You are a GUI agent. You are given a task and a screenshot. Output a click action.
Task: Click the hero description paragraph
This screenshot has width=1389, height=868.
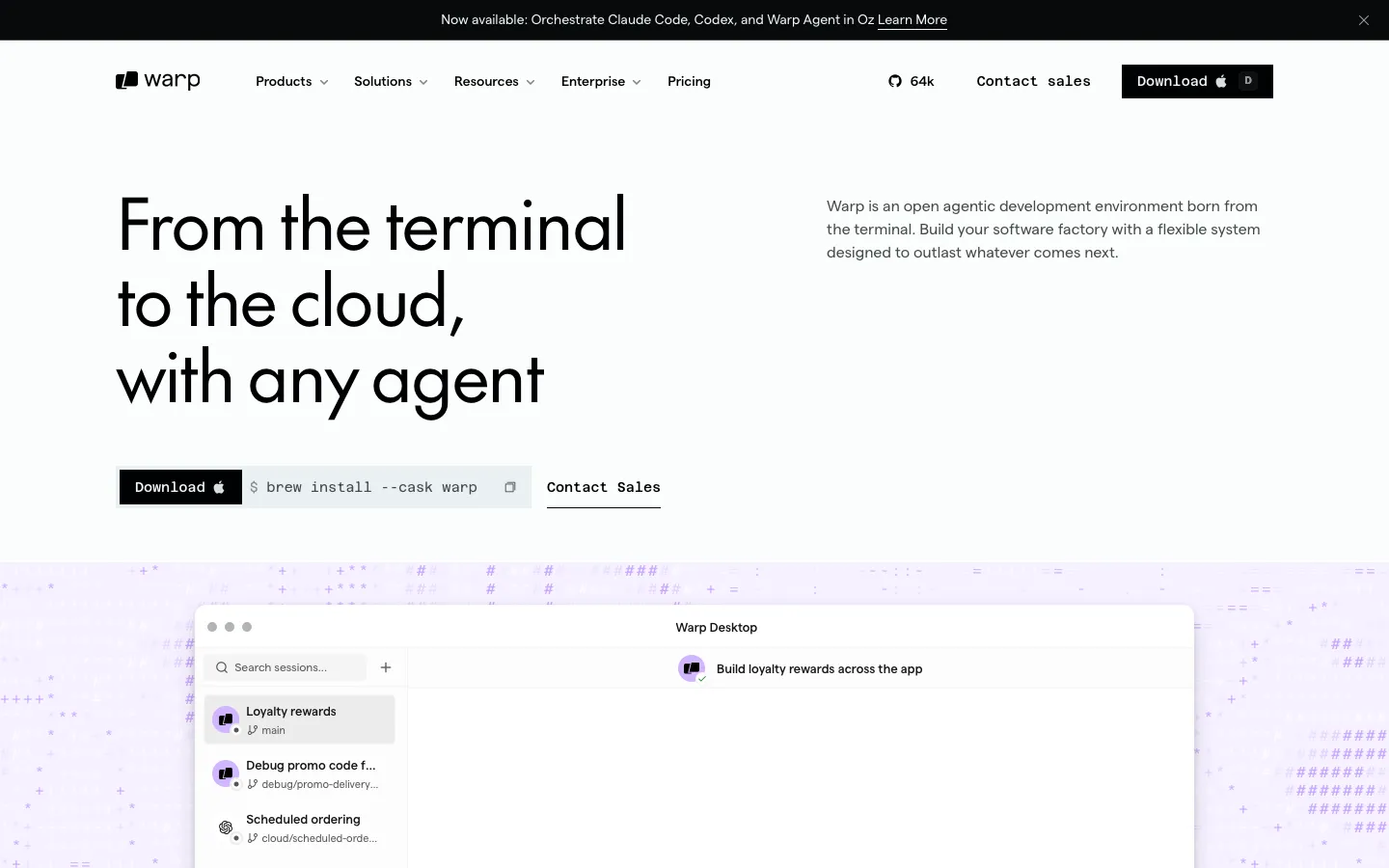pos(1044,230)
